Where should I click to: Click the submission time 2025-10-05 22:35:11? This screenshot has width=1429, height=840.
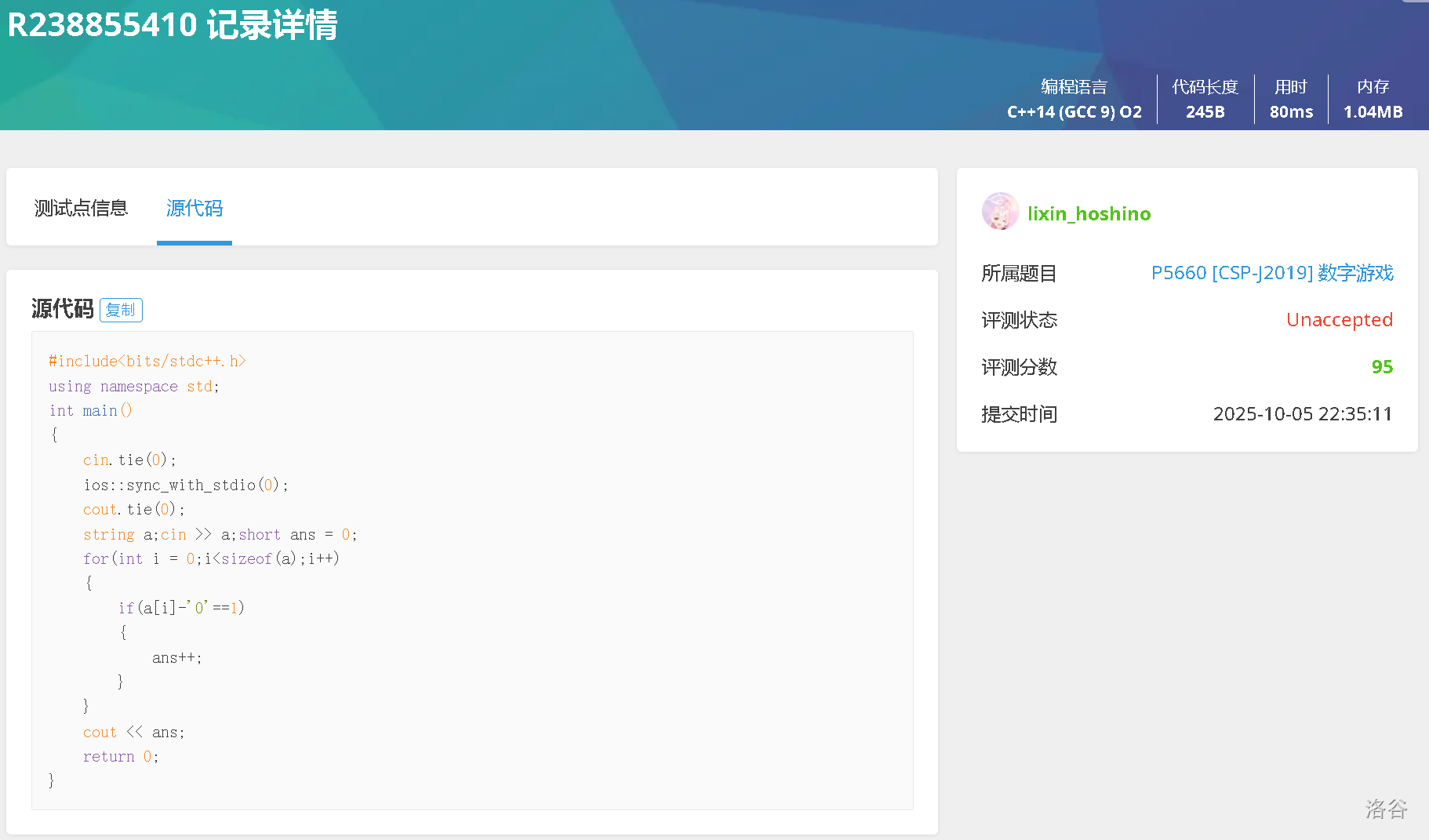point(1302,414)
